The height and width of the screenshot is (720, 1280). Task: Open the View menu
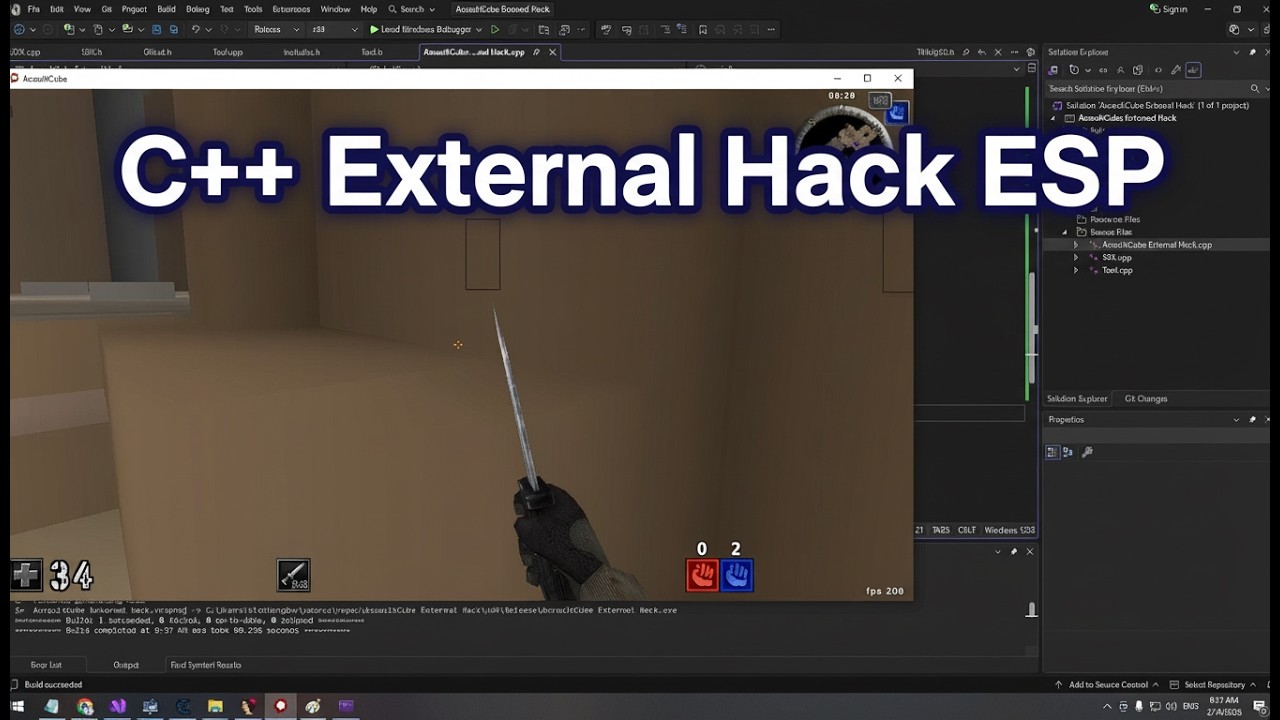coord(82,9)
